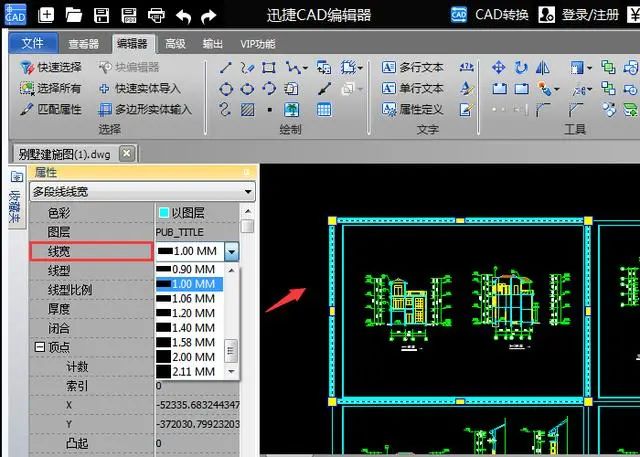This screenshot has width=640, height=457.
Task: Select the Ellipse draw tool
Action: click(x=247, y=89)
